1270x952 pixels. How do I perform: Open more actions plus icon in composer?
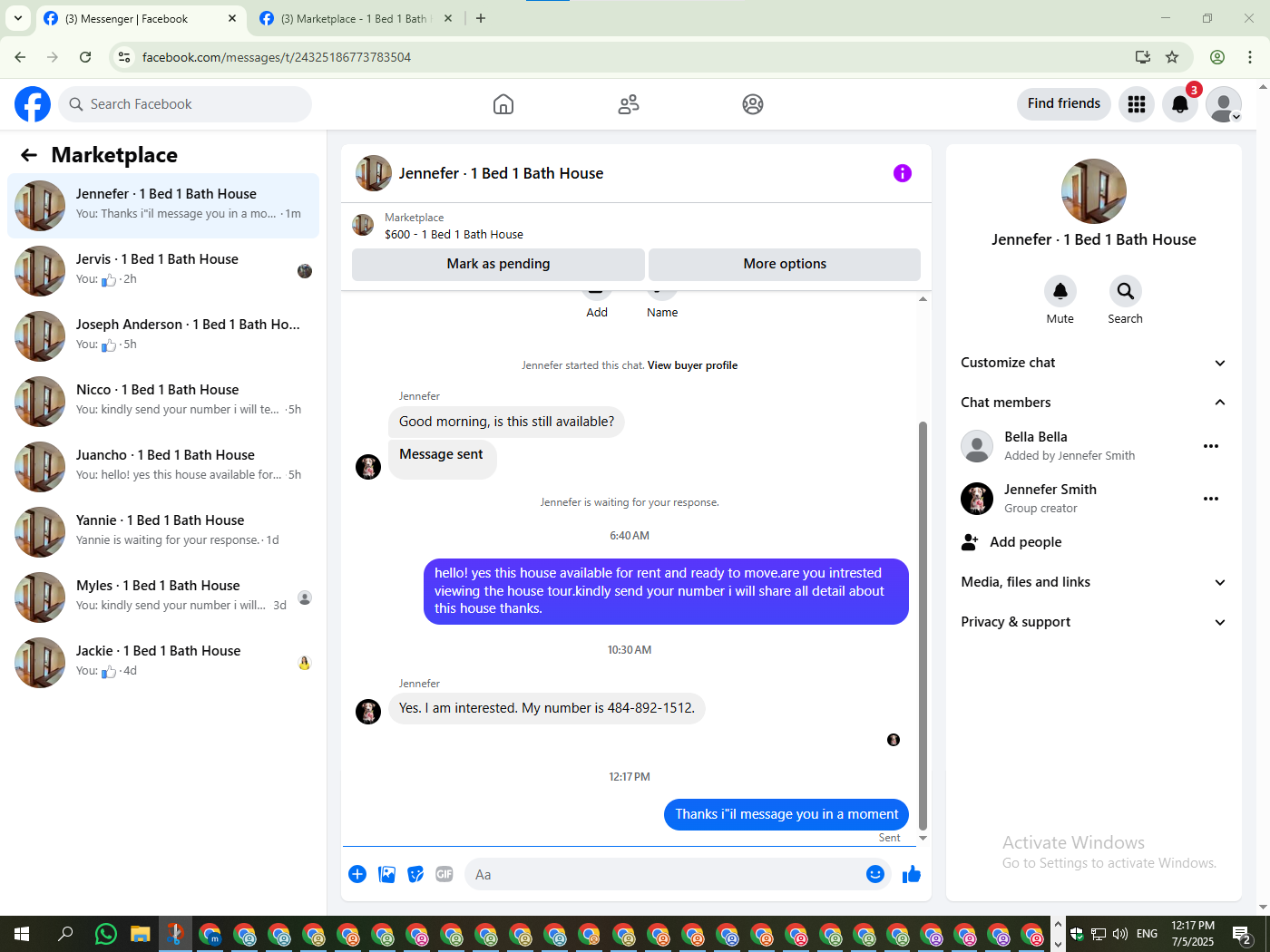357,874
